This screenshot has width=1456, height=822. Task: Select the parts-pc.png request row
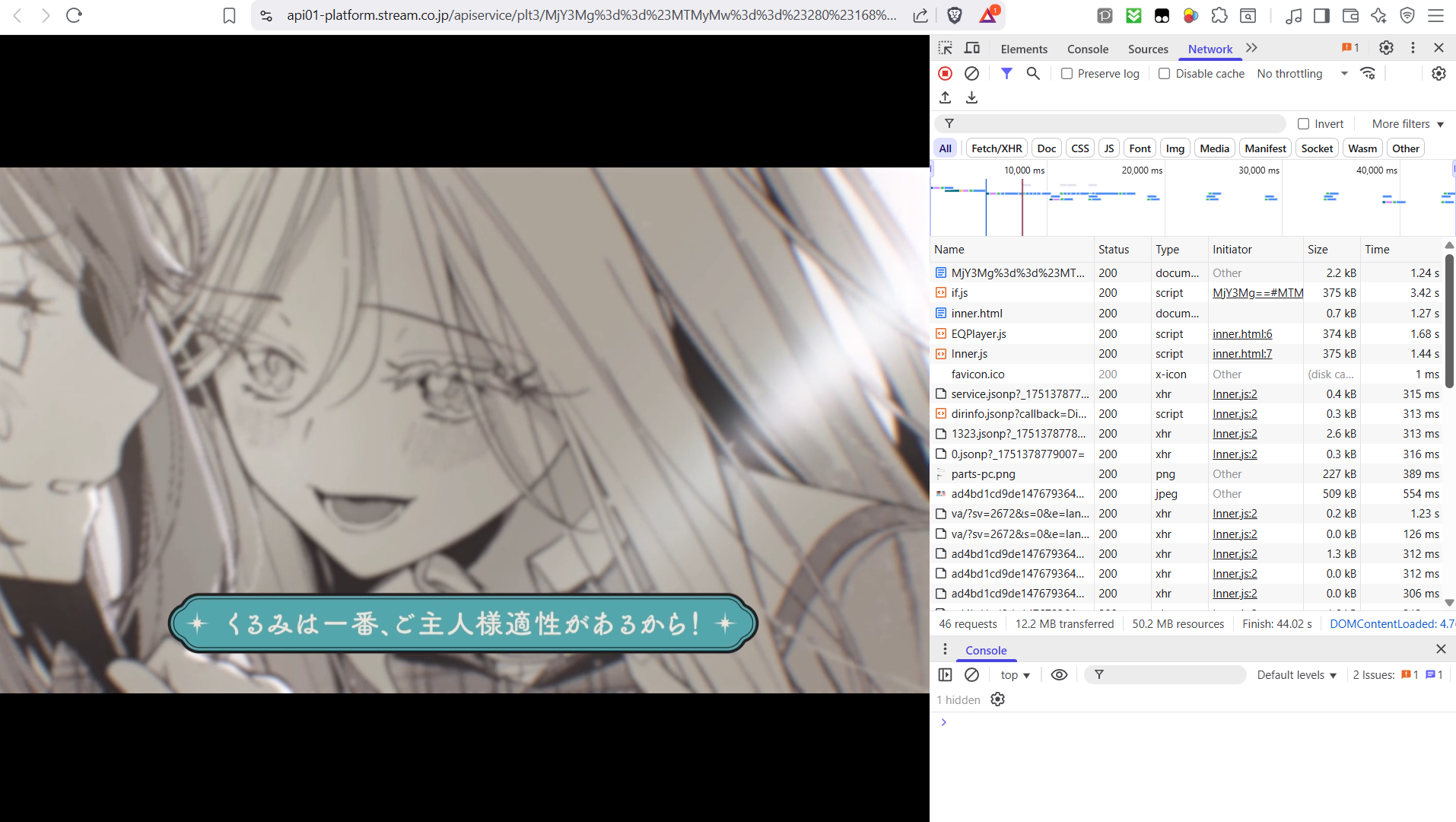click(x=1187, y=473)
